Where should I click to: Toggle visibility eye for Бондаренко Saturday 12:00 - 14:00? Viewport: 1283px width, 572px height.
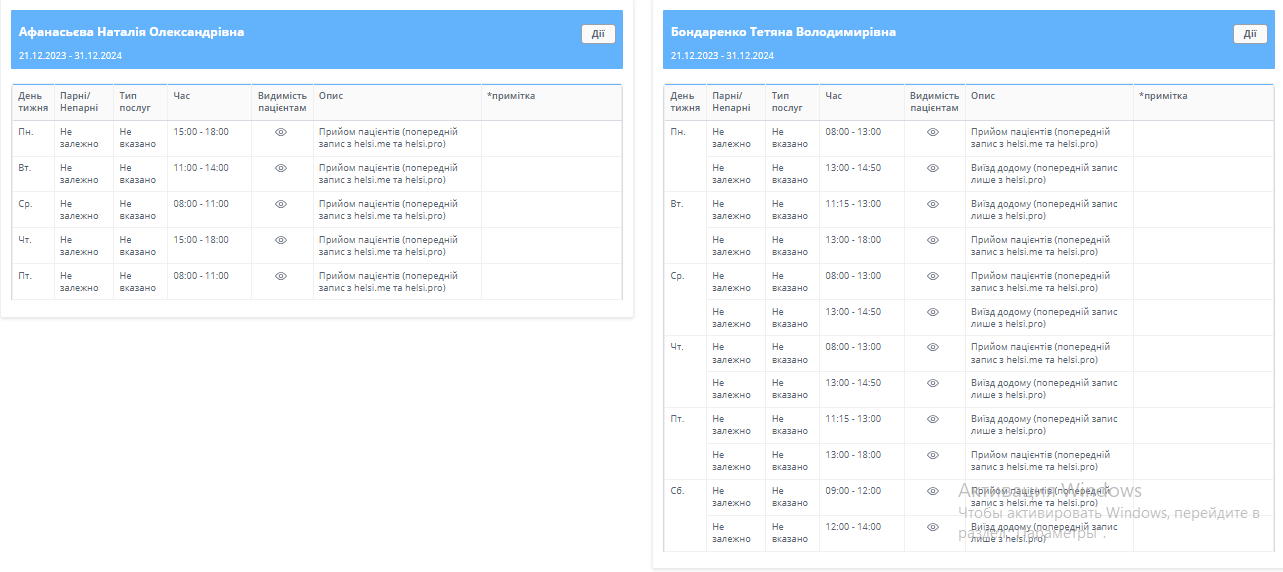[x=933, y=527]
